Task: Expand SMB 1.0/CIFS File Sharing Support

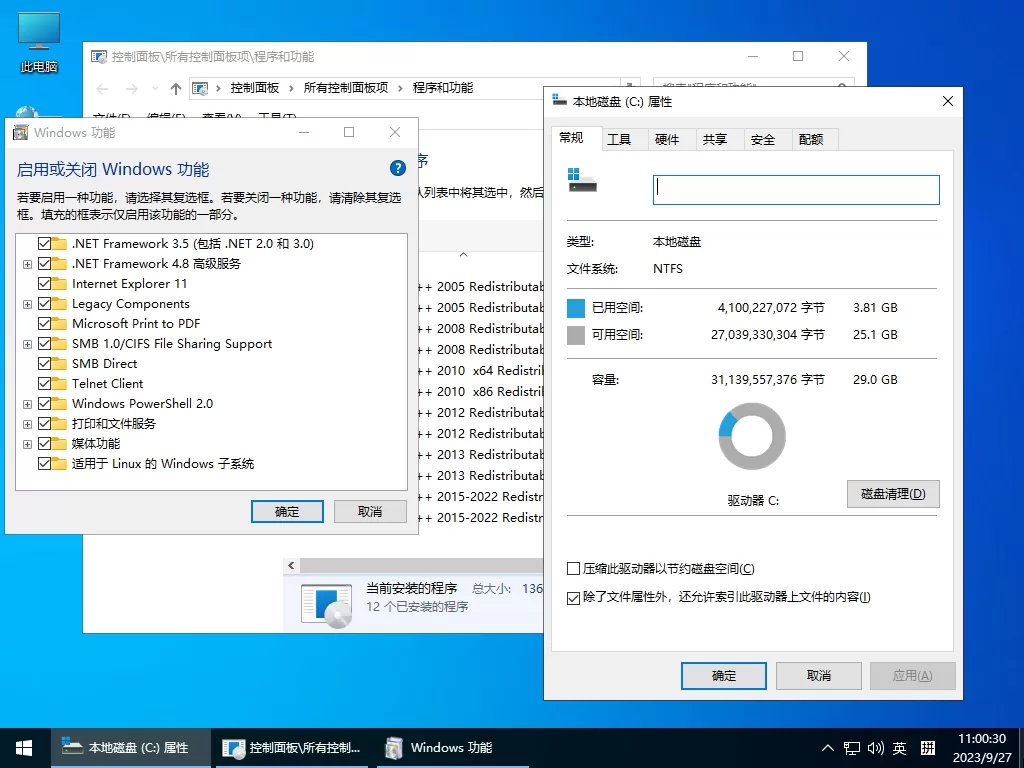Action: click(27, 343)
